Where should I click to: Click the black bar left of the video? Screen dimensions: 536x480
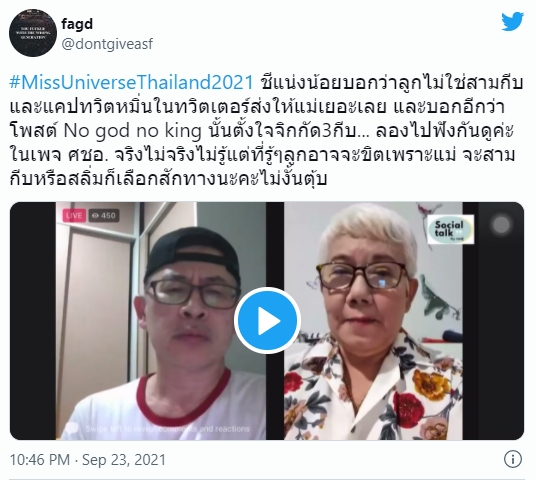[x=33, y=321]
